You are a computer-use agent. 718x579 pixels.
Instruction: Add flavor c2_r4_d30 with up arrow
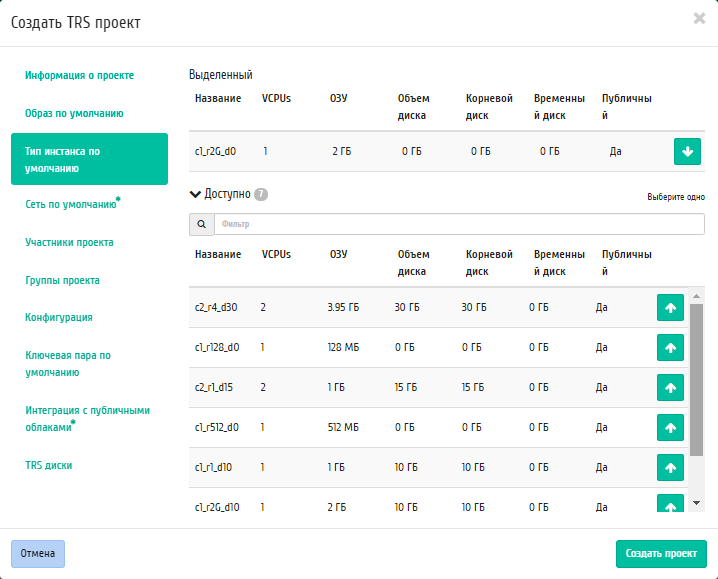670,307
